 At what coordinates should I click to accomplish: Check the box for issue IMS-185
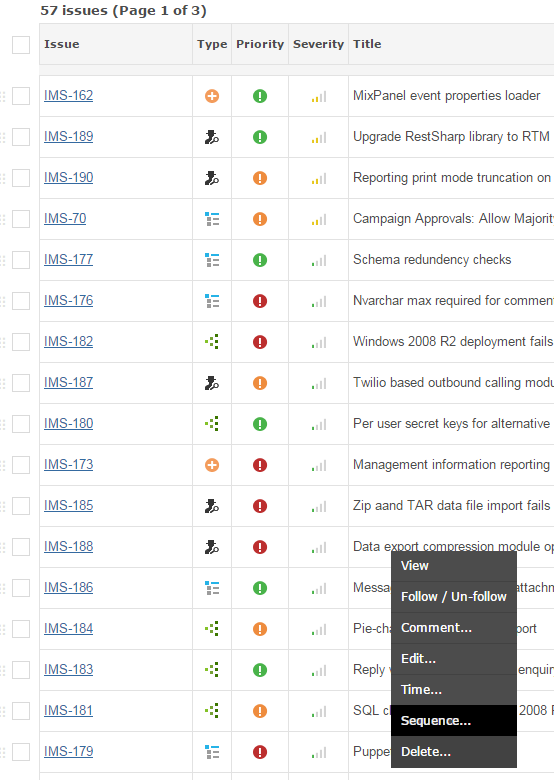click(x=21, y=506)
